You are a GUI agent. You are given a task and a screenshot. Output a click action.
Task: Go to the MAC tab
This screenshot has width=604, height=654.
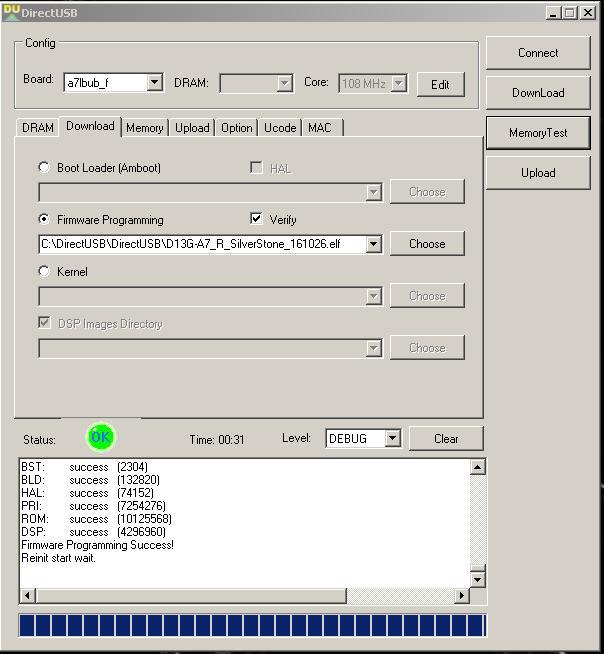tap(320, 128)
